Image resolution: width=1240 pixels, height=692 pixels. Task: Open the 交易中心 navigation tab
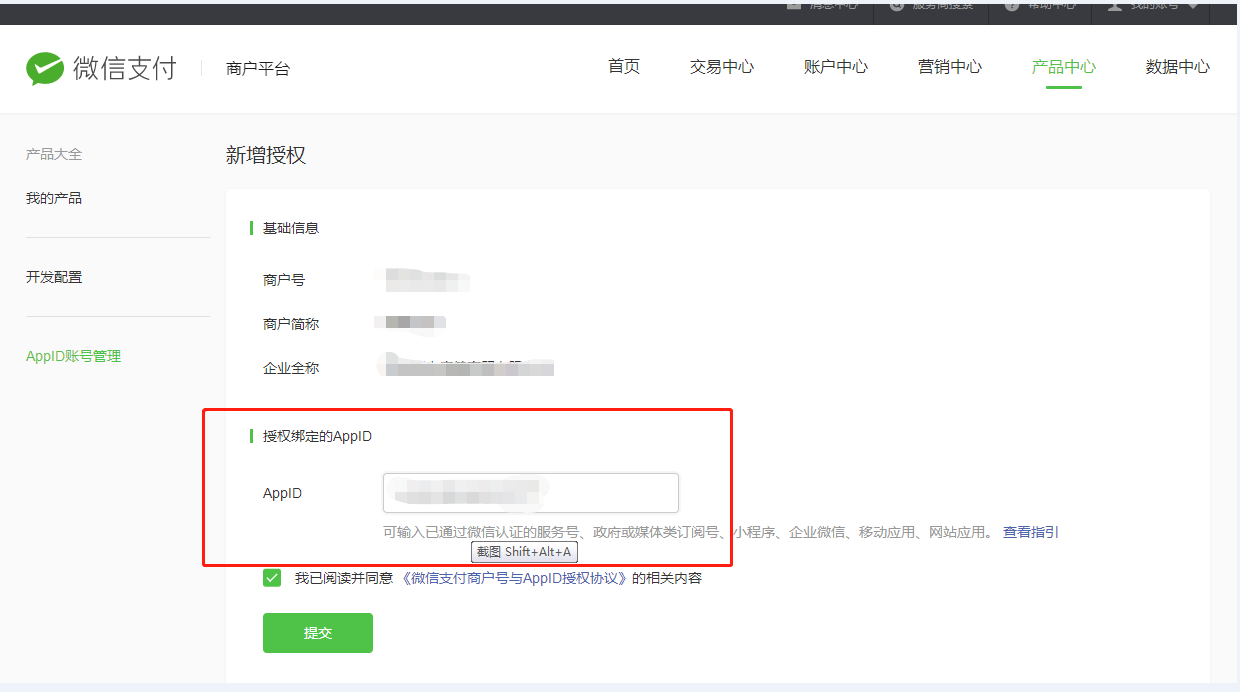click(x=721, y=67)
